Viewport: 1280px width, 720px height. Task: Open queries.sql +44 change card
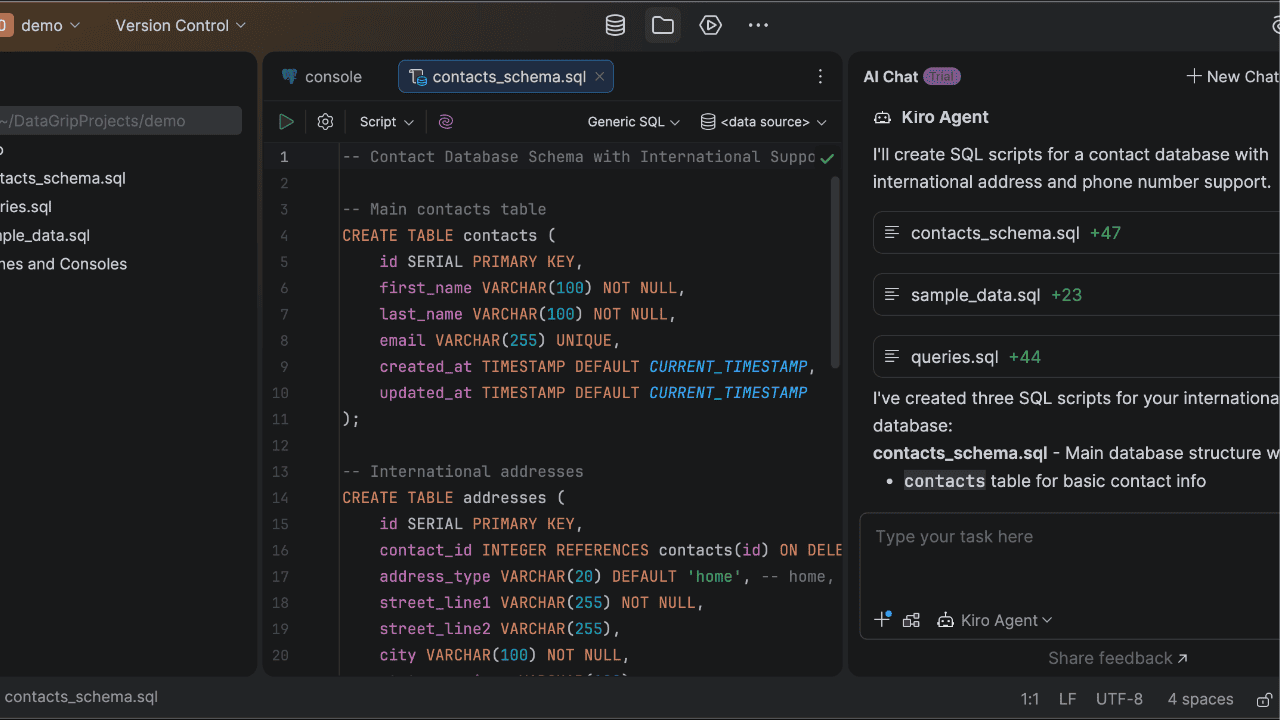tap(1076, 357)
